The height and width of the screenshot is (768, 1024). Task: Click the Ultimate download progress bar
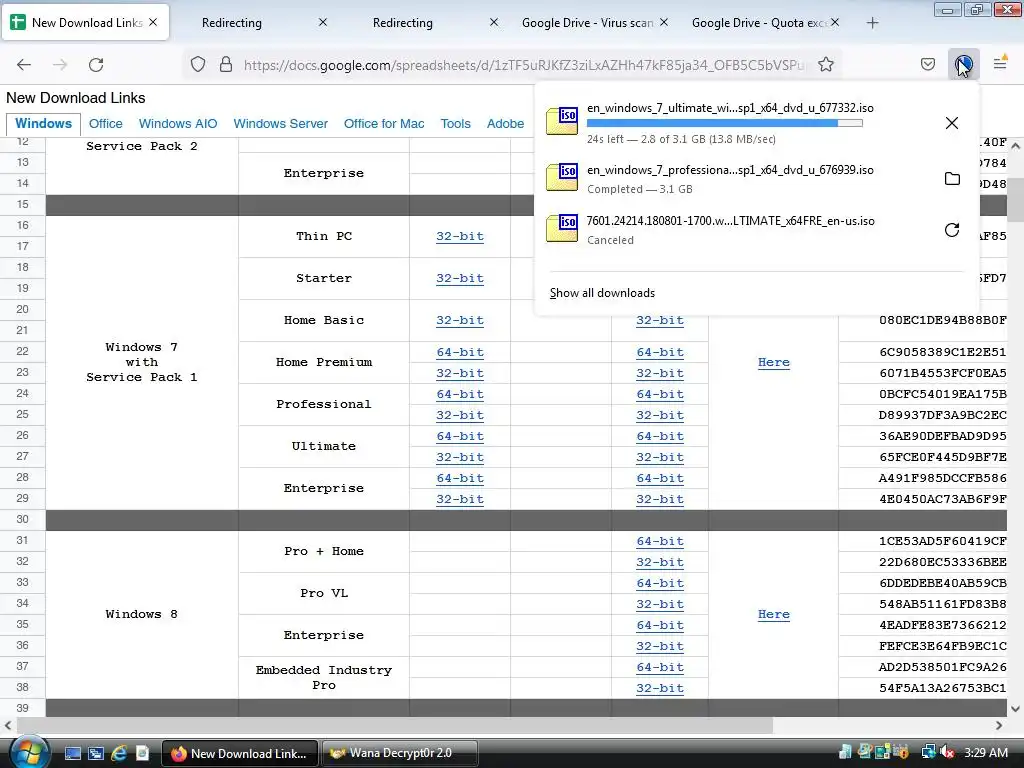724,123
